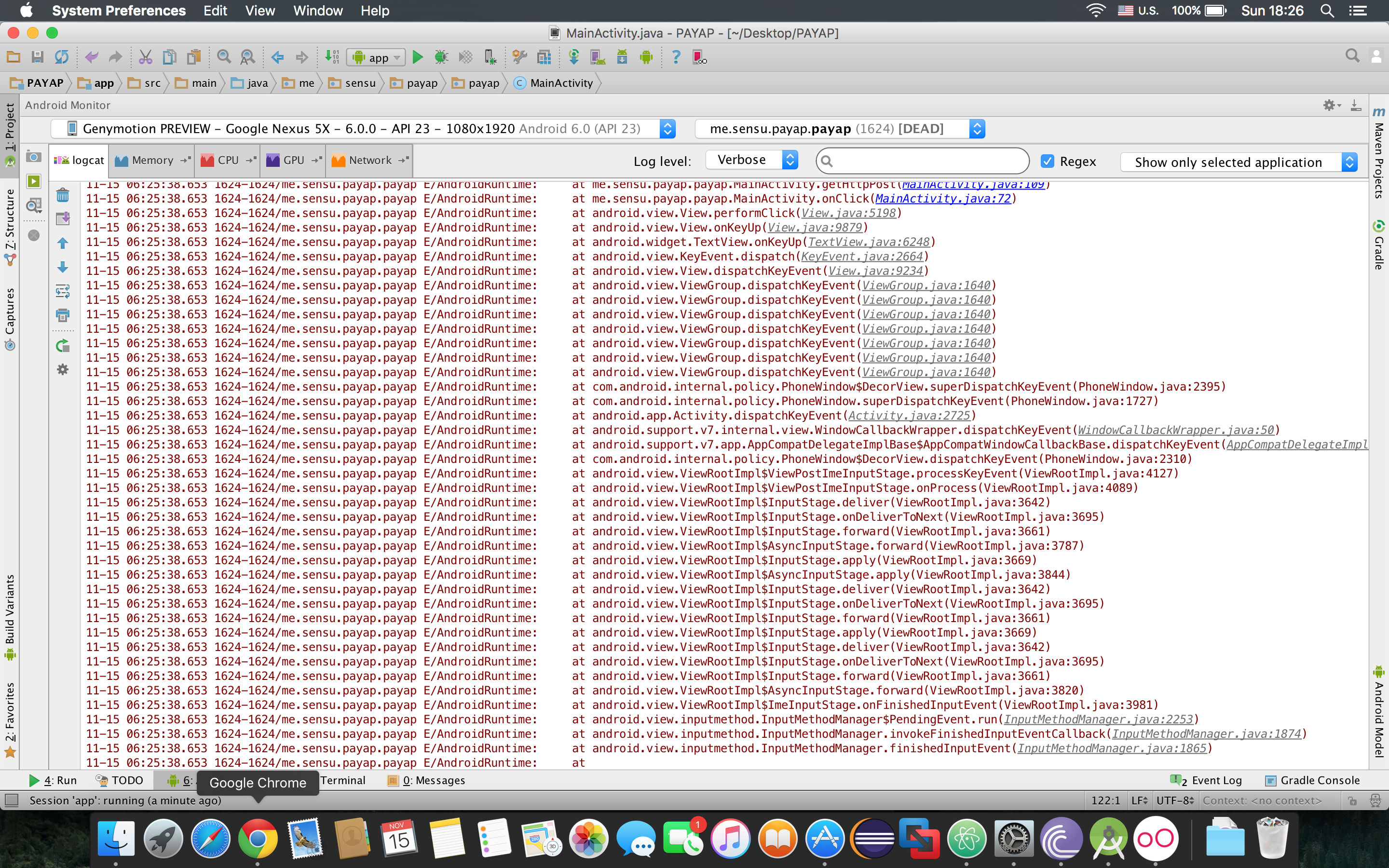Click View.java:5198 stack trace link
Screen dimensions: 1389x868
point(848,213)
